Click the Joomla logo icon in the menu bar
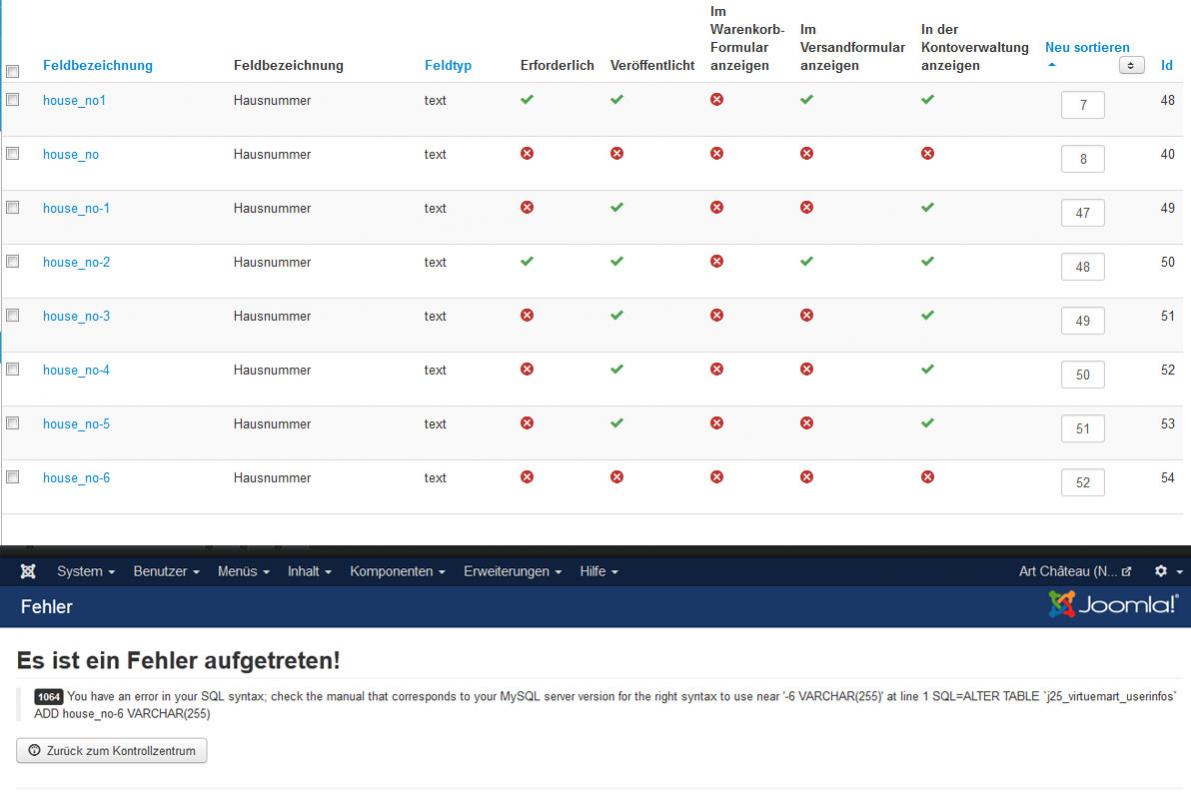Viewport: 1191px width, 810px height. pyautogui.click(x=29, y=572)
